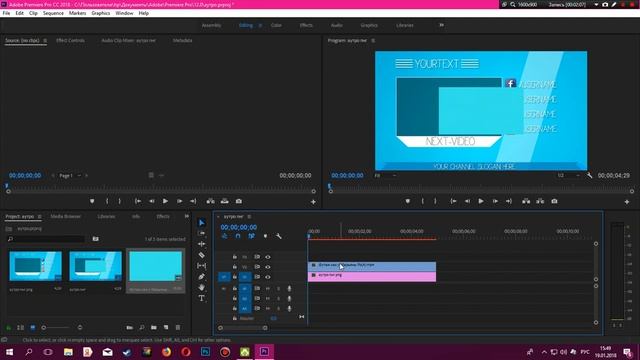The width and height of the screenshot is (640, 360).
Task: Toggle Linked Selection in timeline
Action: 251,236
